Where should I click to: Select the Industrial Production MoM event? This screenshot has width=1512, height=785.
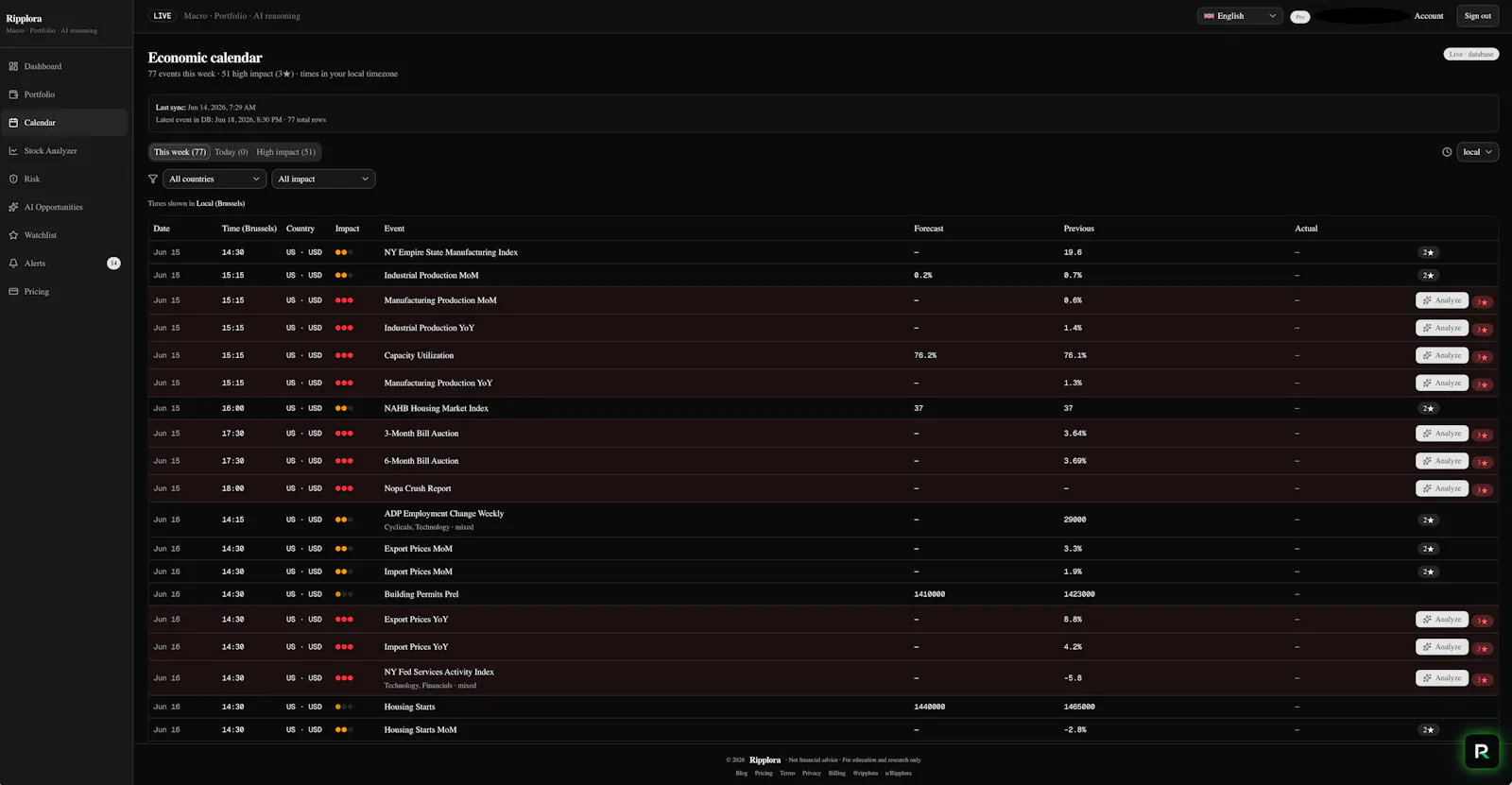pyautogui.click(x=823, y=276)
